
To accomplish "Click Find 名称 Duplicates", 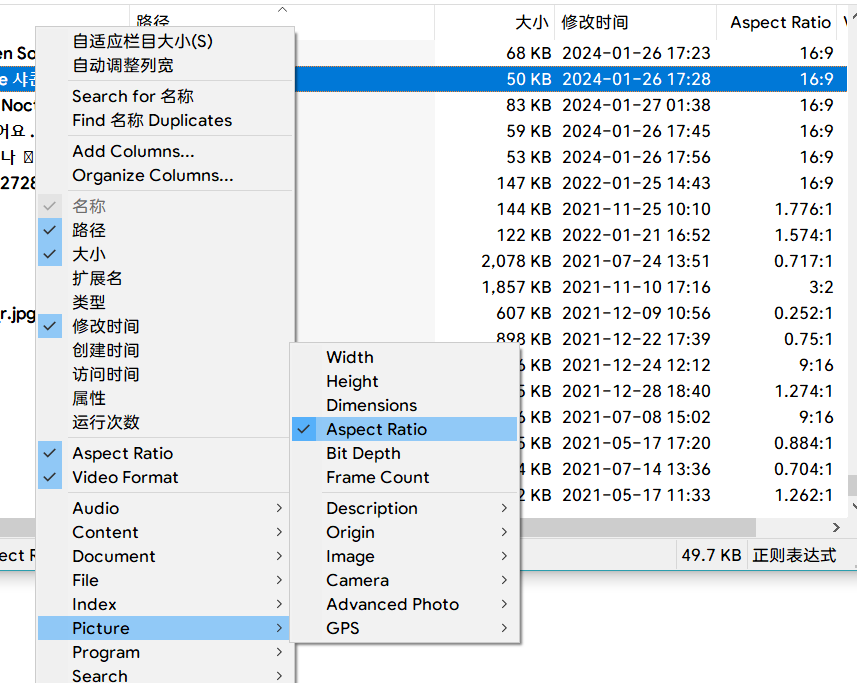I will pyautogui.click(x=151, y=120).
